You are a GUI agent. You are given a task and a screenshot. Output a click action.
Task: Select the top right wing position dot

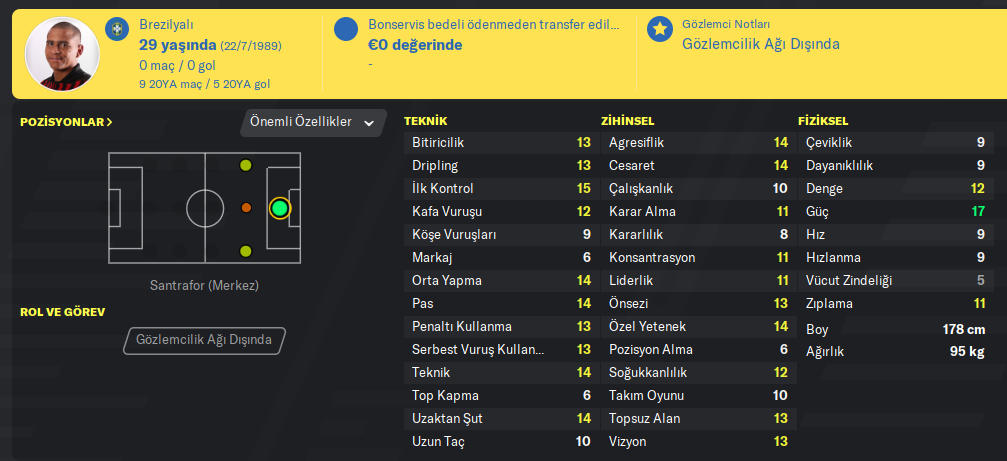tap(246, 165)
